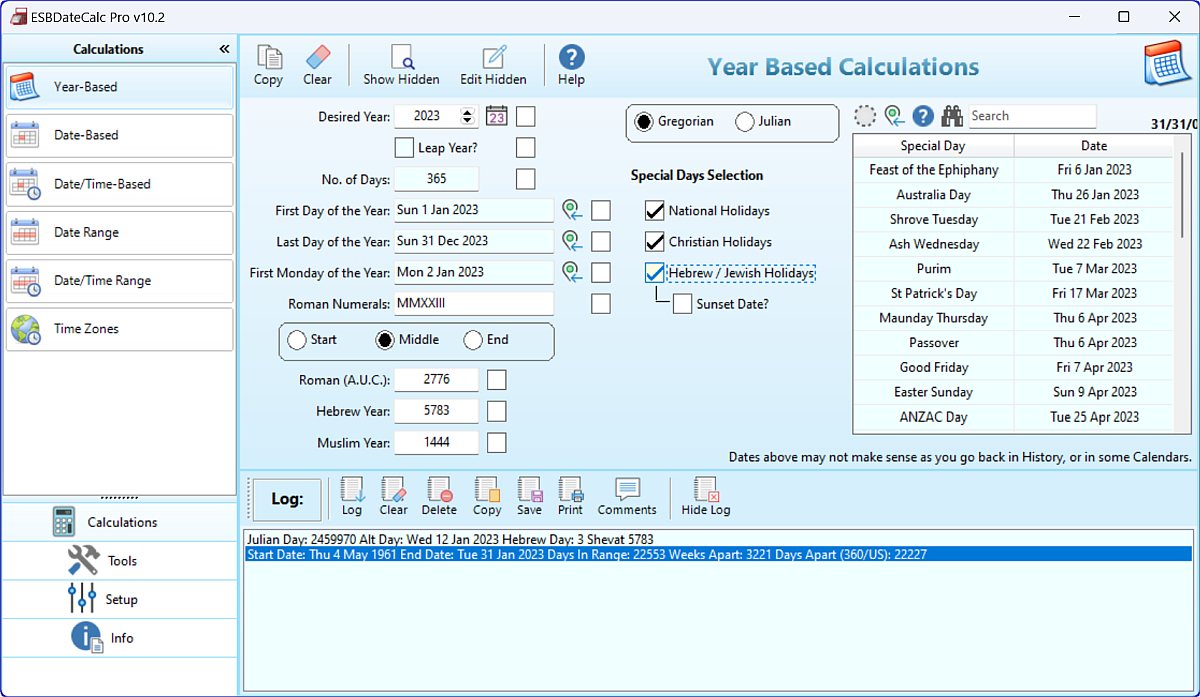The image size is (1200, 697).
Task: Click the Copy icon in the log toolbar
Action: (x=487, y=497)
